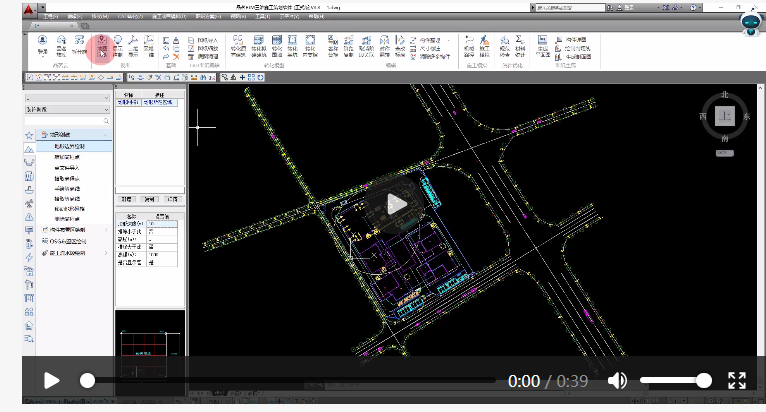Mute the video with speaker icon
This screenshot has width=766, height=412.
click(x=617, y=380)
